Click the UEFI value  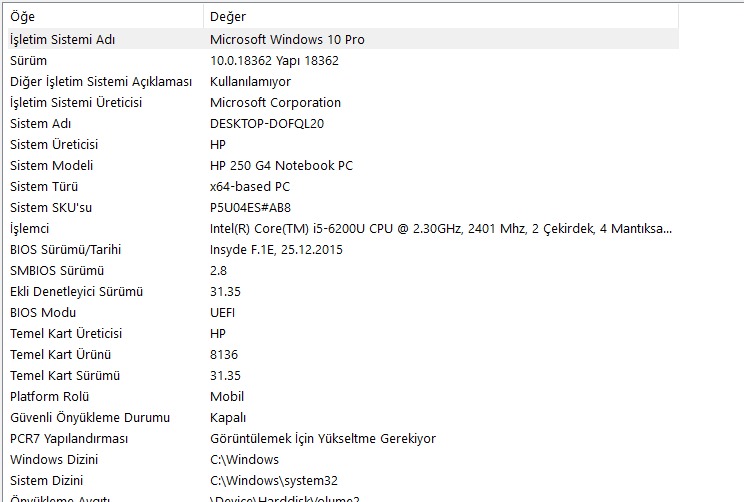click(x=222, y=313)
